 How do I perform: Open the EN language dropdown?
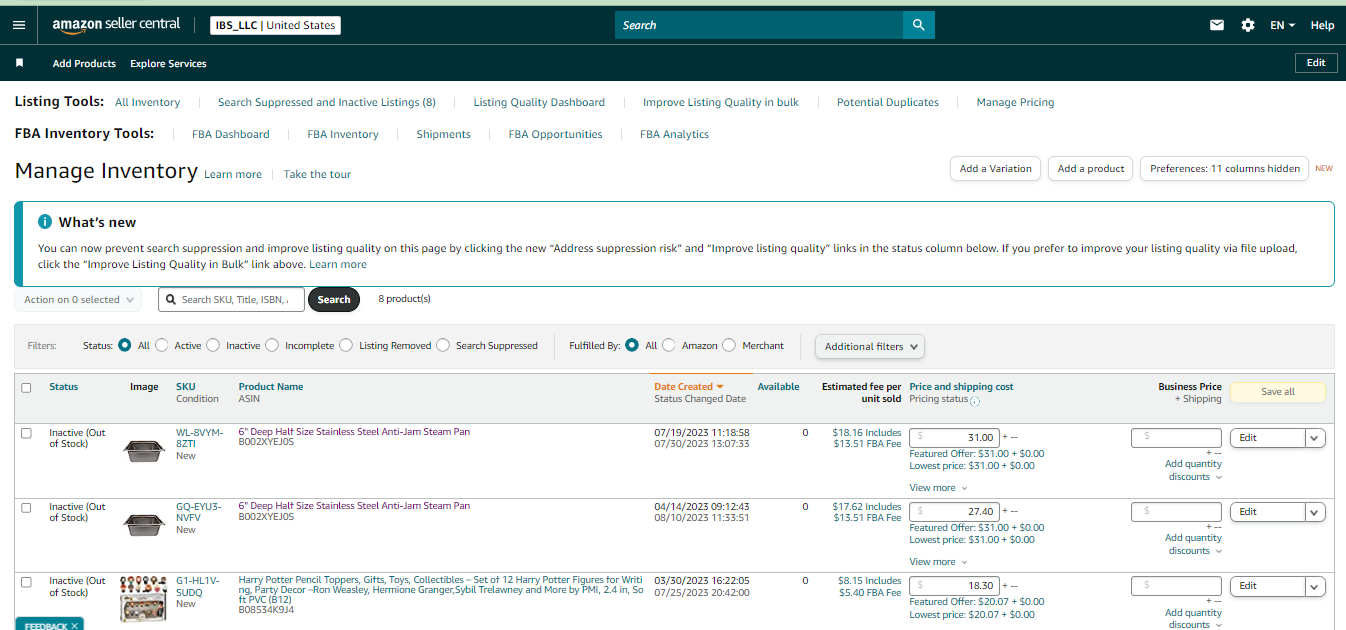(x=1283, y=25)
